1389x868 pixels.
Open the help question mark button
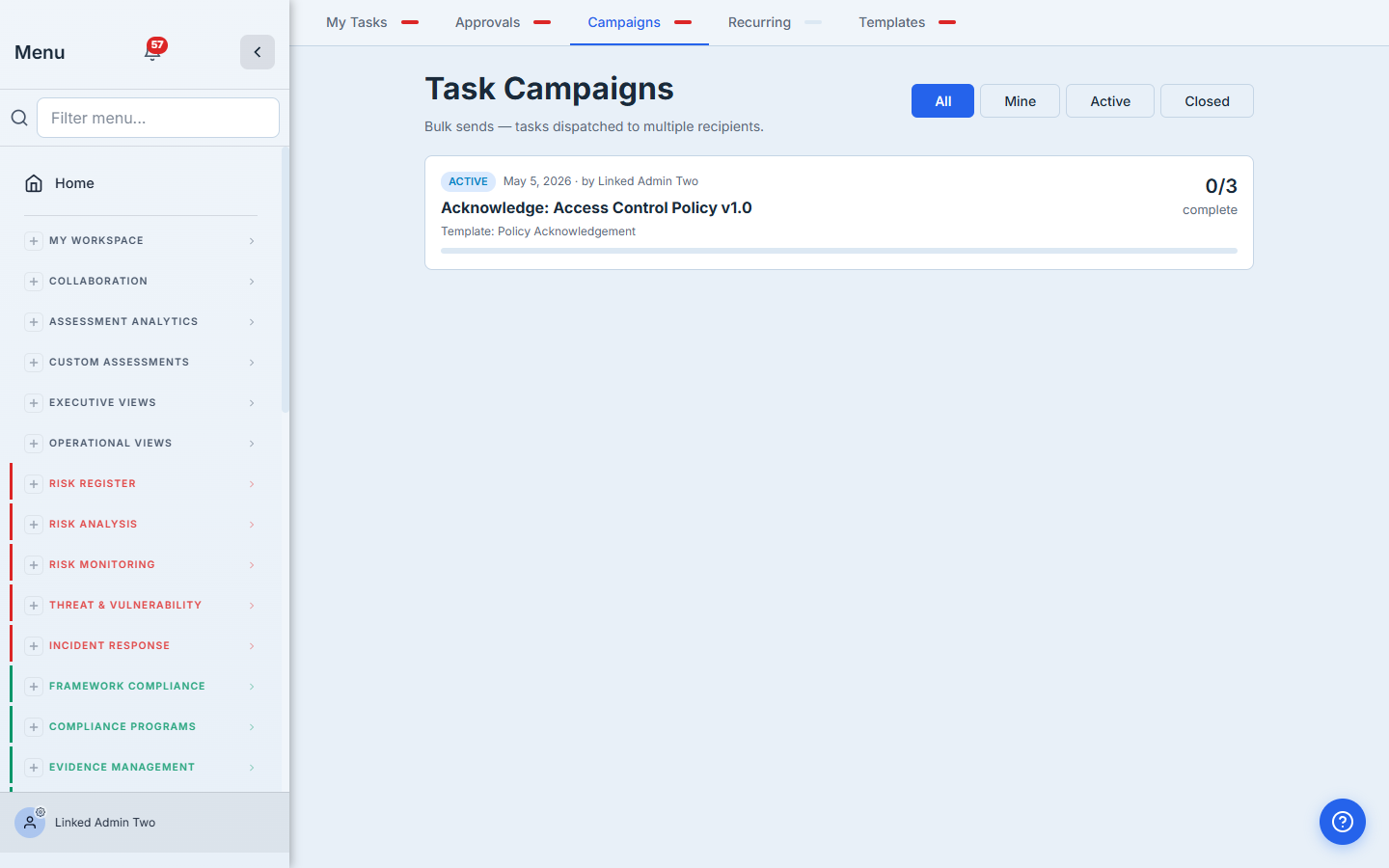coord(1343,822)
